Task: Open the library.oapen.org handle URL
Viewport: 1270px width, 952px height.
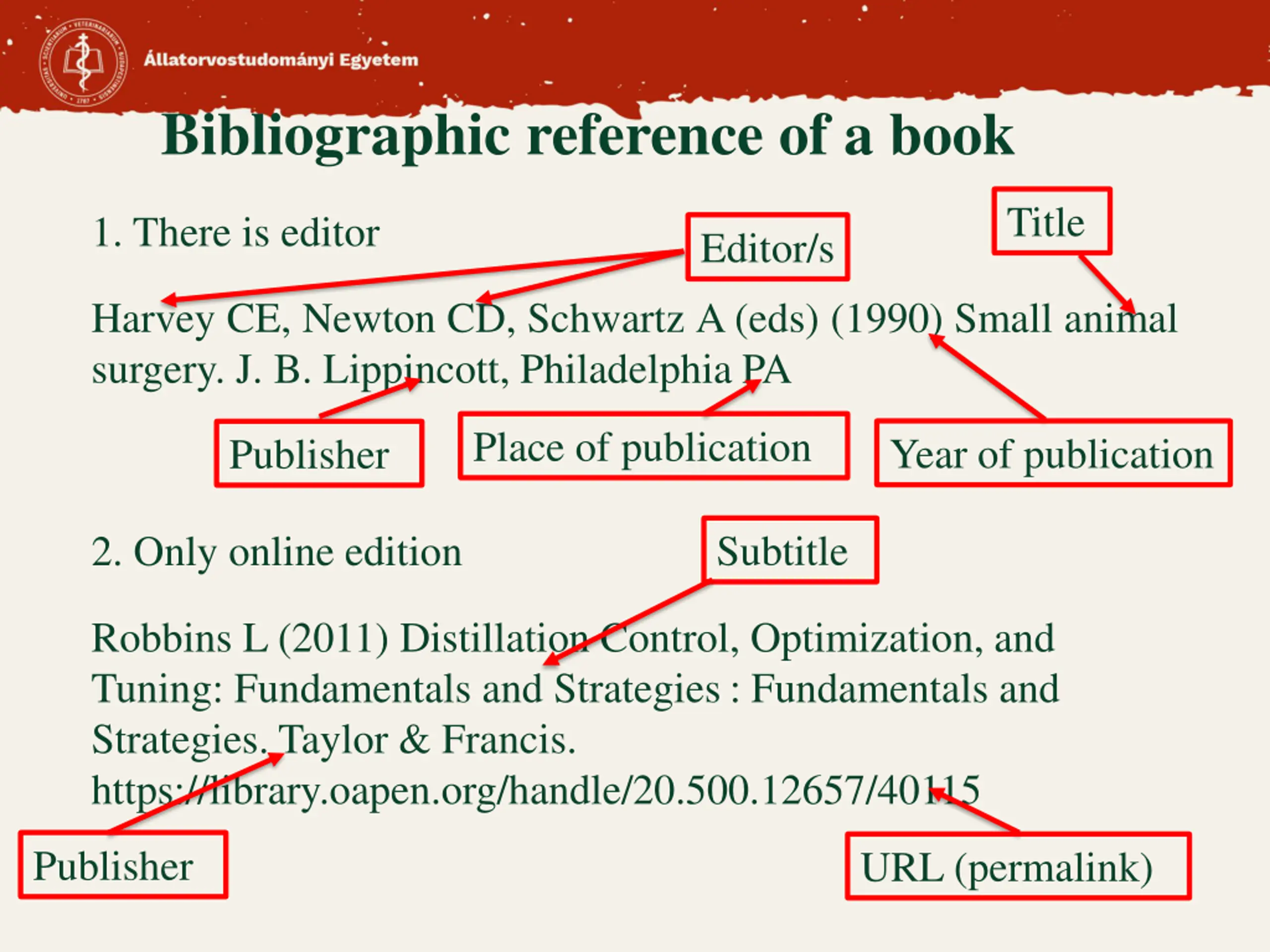Action: (x=536, y=791)
